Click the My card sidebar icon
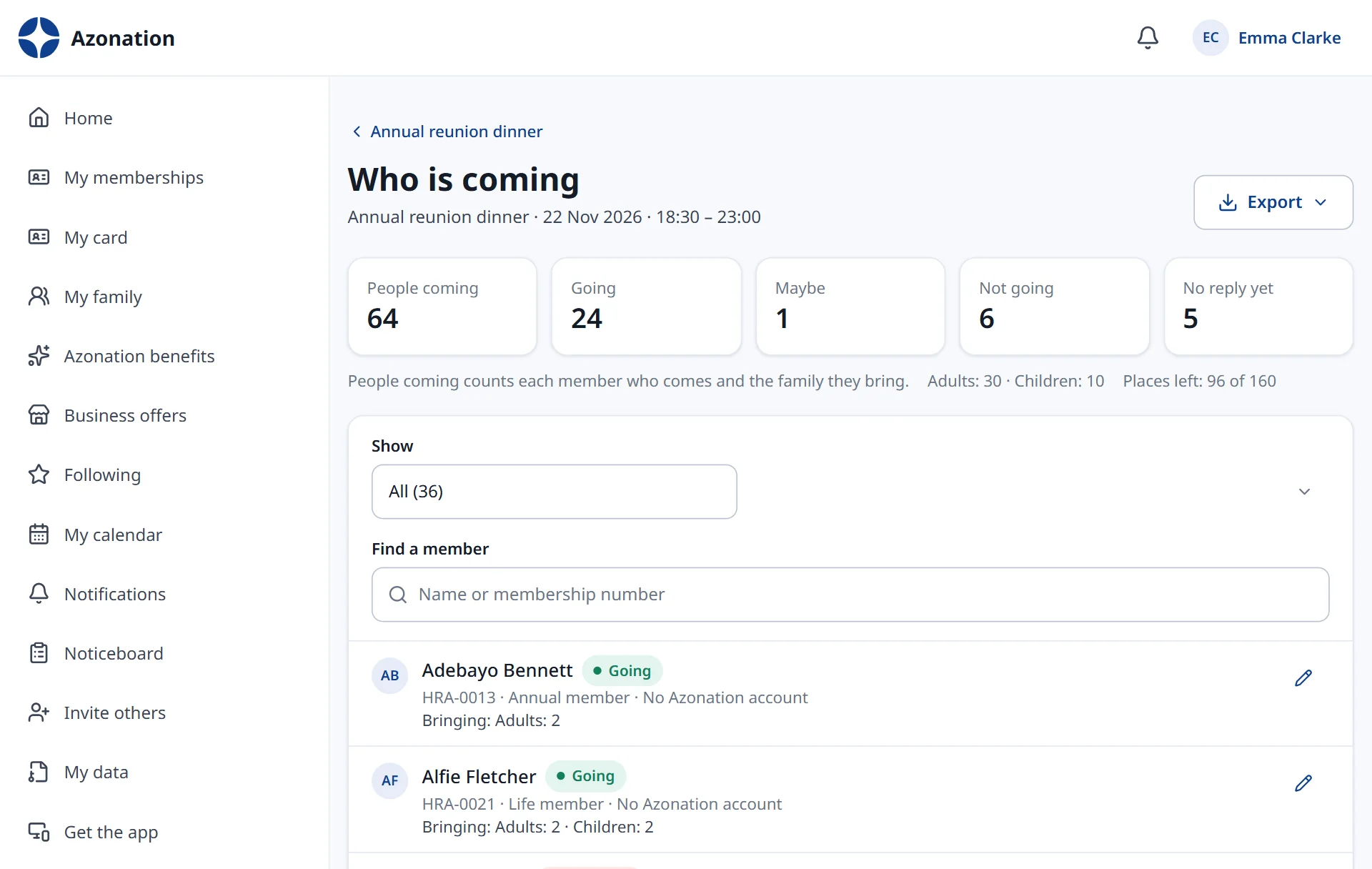 39,237
